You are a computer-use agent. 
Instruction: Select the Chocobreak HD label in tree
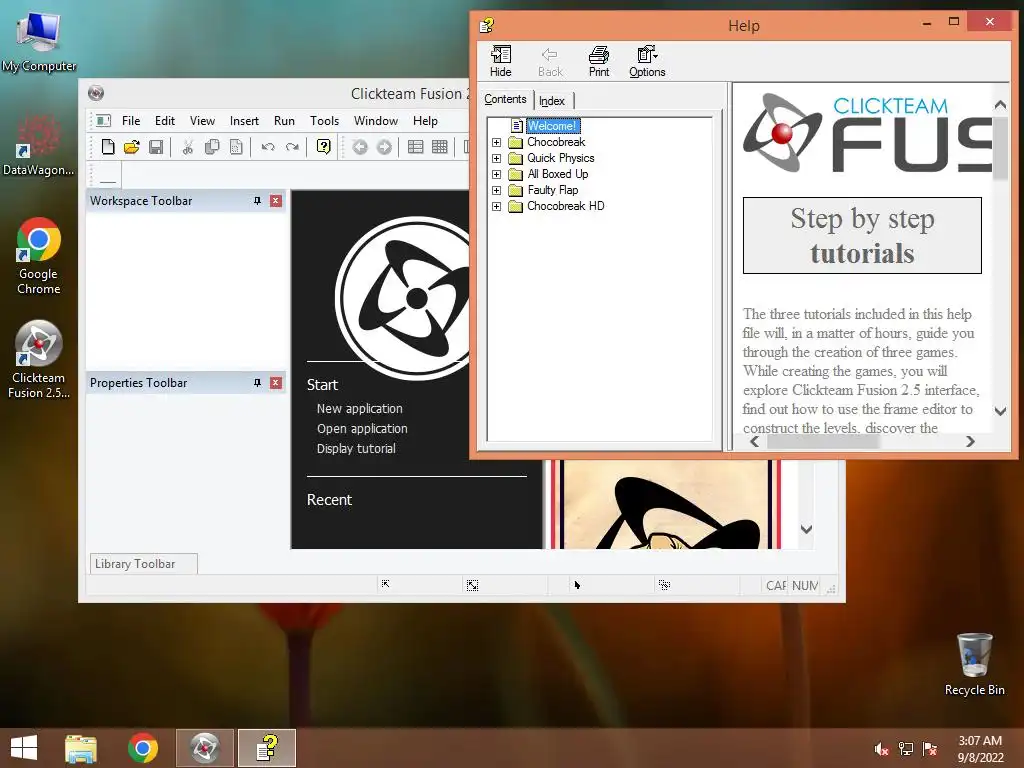tap(566, 206)
